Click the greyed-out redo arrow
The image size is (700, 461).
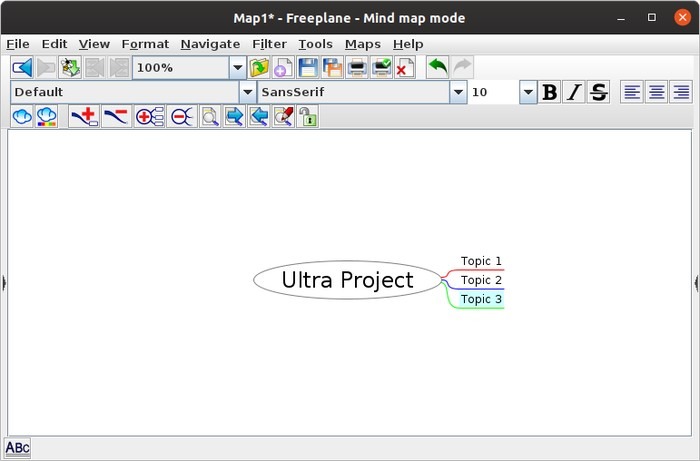[462, 68]
